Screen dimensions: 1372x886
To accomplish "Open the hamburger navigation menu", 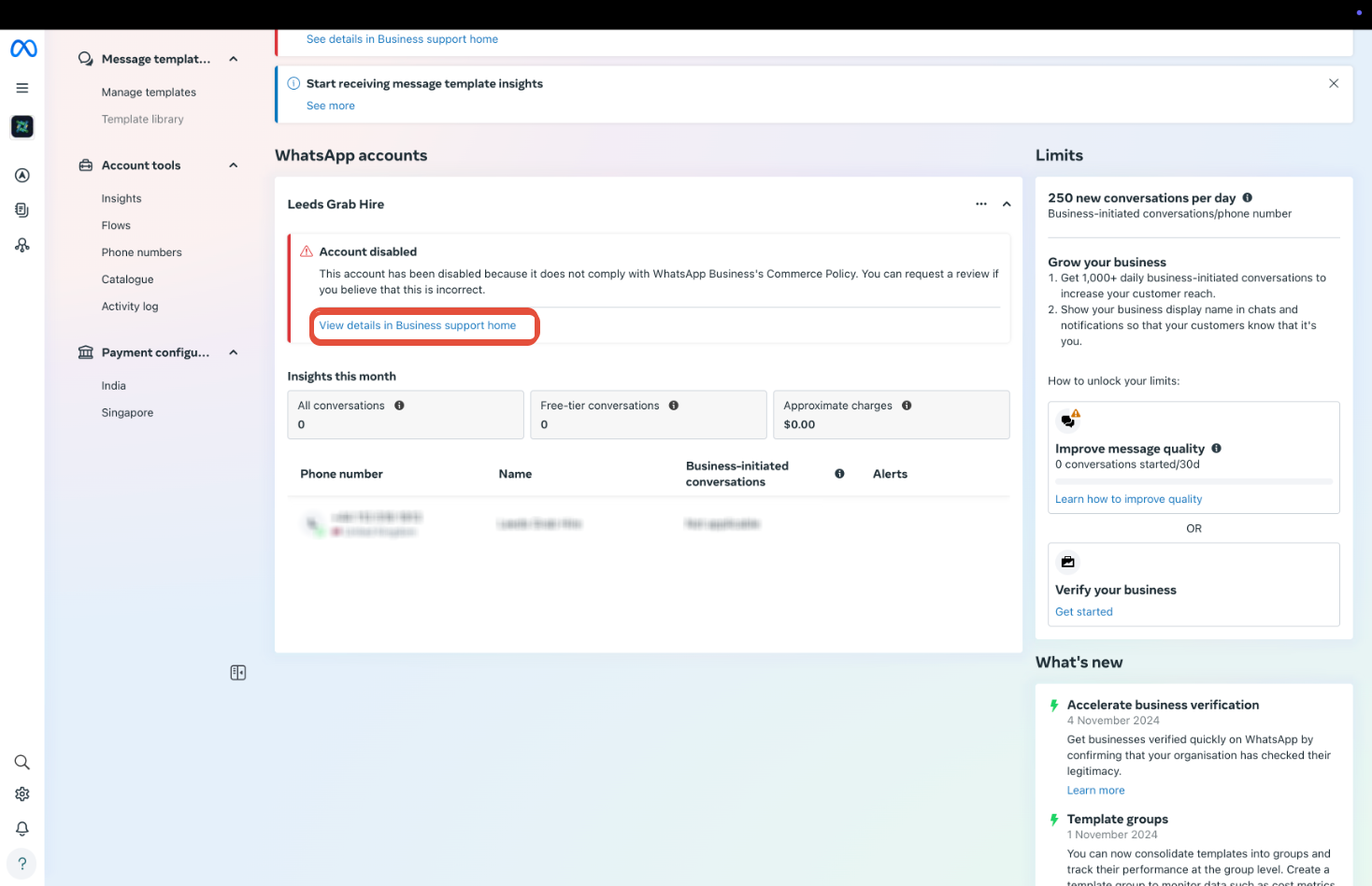I will tap(22, 87).
